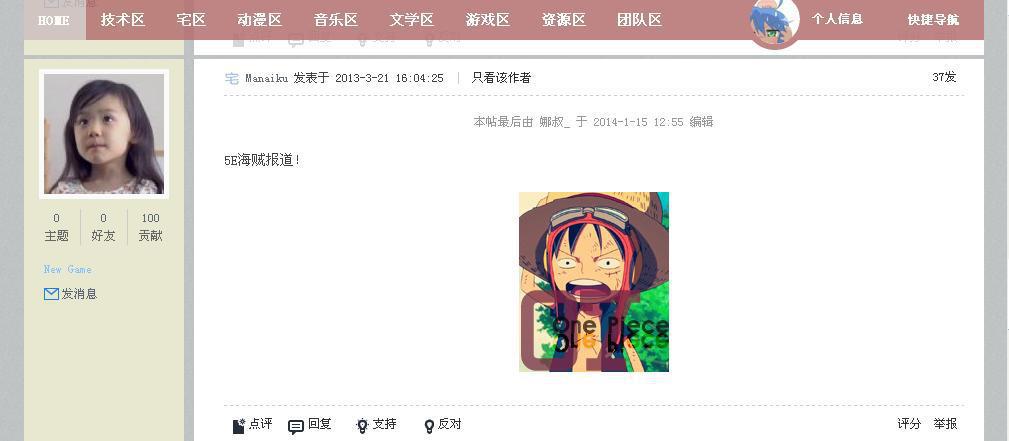Click the 举报 report link
Viewport: 1009px width, 441px height.
[945, 424]
